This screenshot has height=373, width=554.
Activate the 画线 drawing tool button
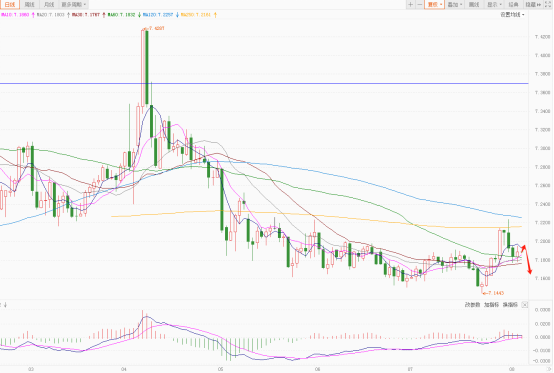pyautogui.click(x=474, y=5)
